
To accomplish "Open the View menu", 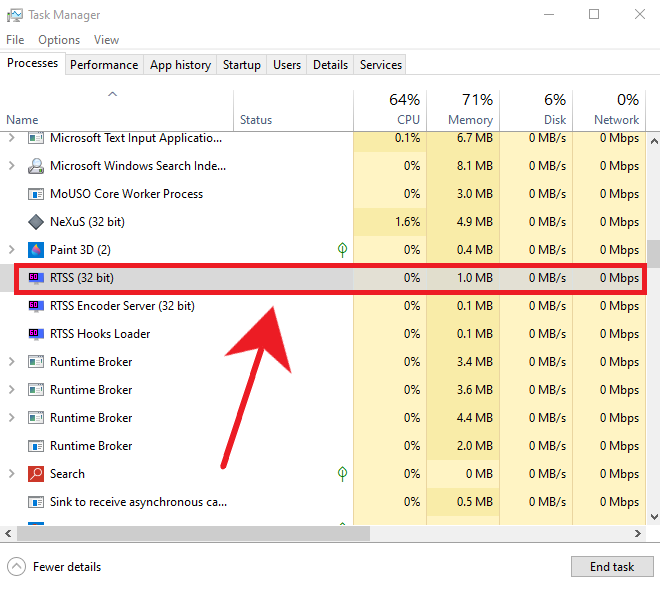I will coord(106,40).
